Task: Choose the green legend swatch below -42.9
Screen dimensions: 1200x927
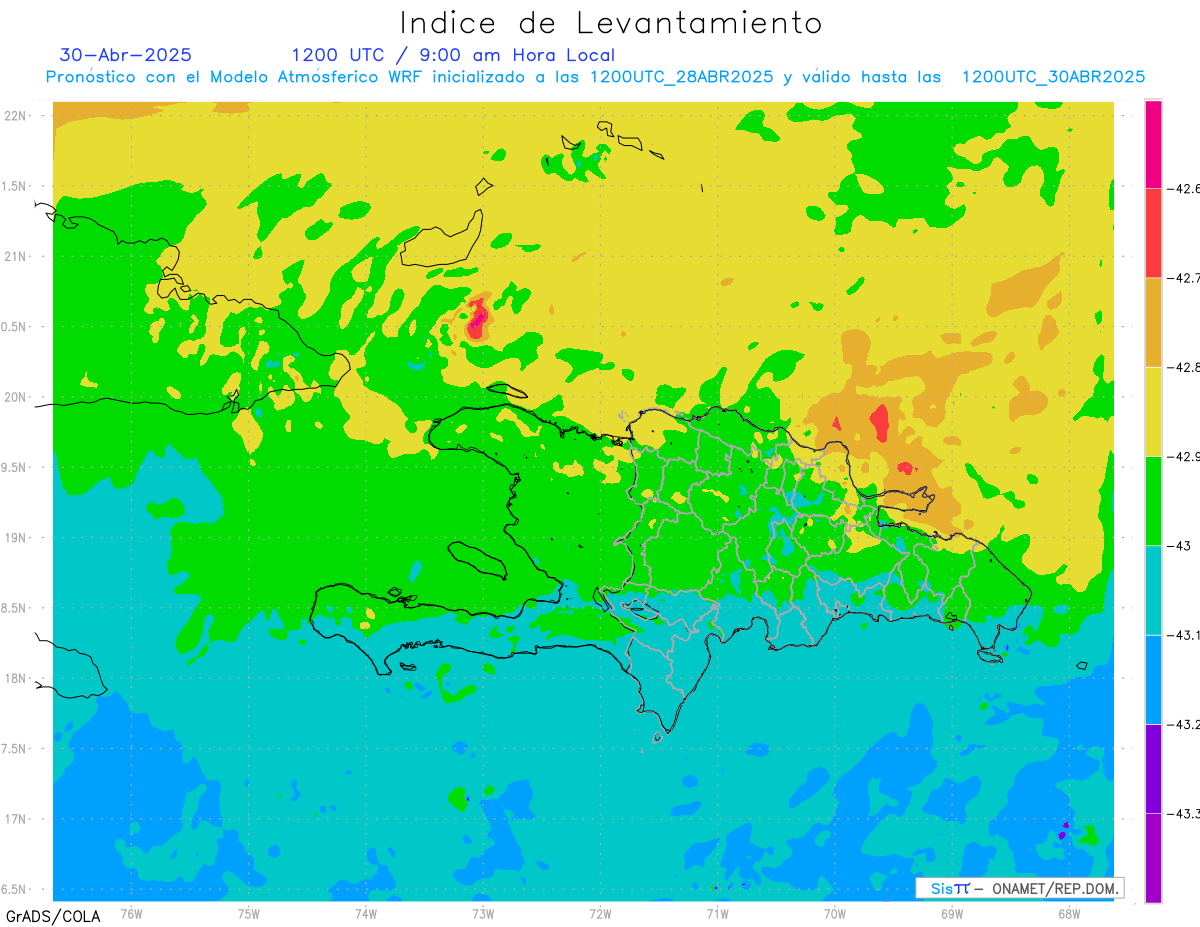Action: [x=1153, y=500]
